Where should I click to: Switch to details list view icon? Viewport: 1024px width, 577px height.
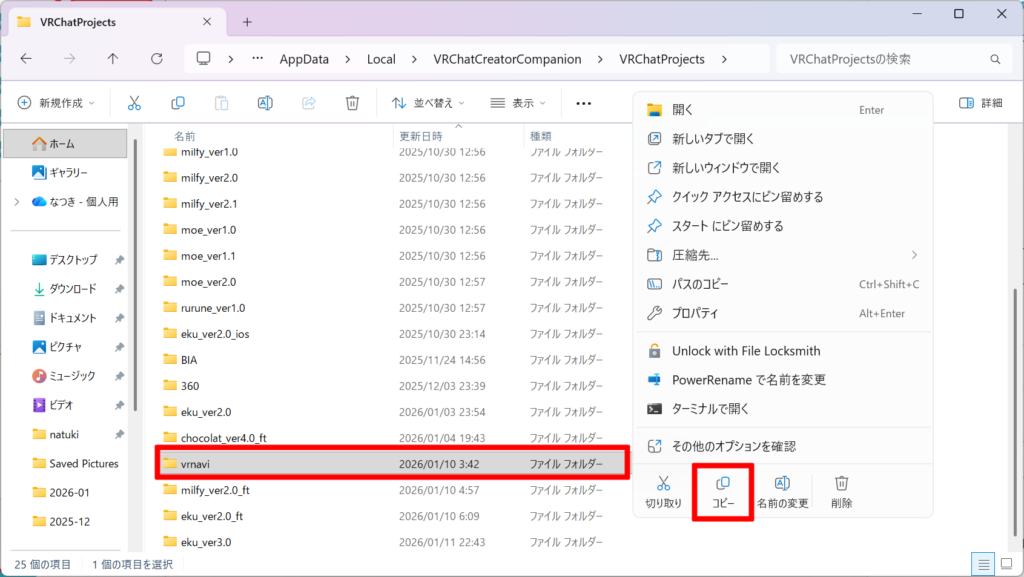point(984,564)
